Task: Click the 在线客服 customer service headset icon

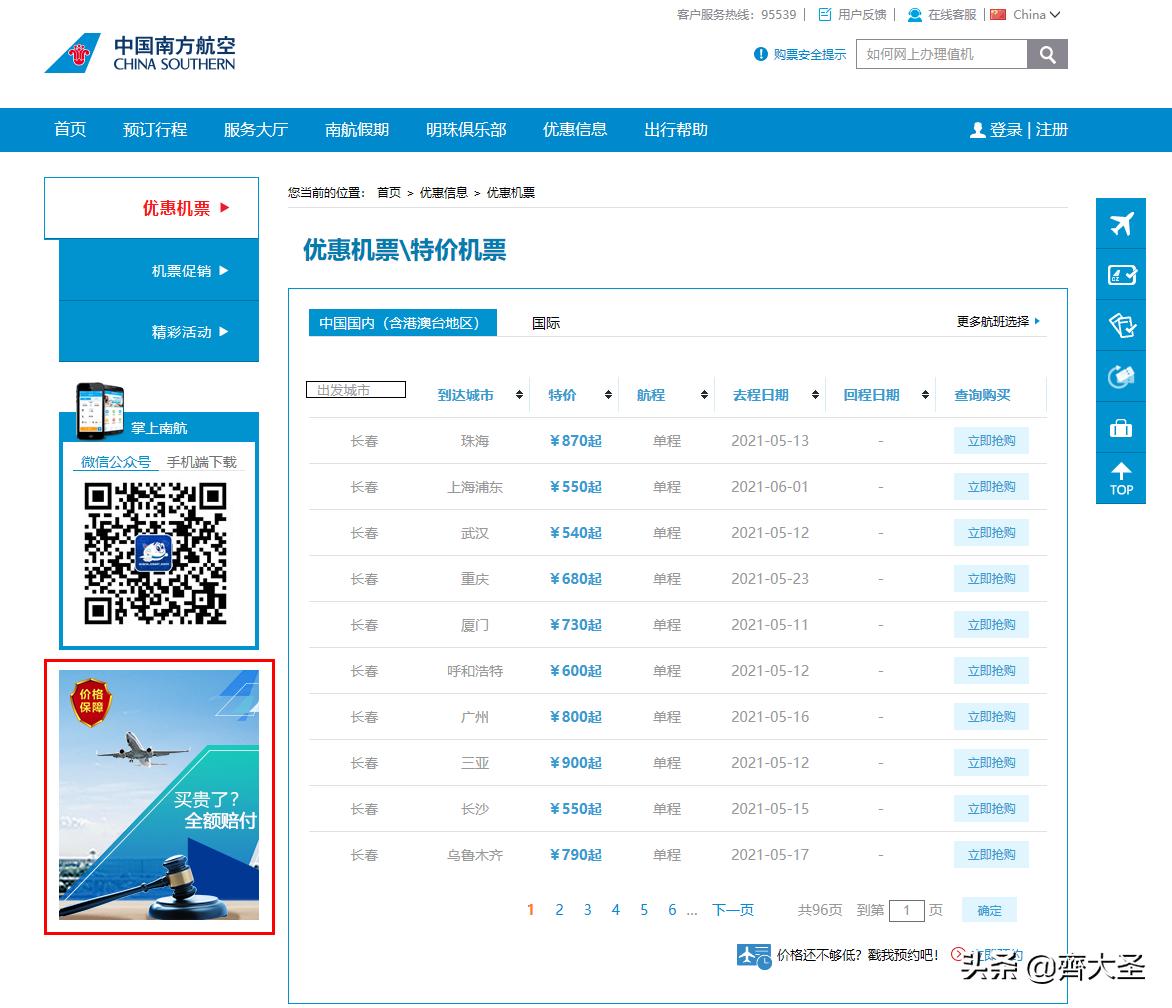Action: [913, 14]
